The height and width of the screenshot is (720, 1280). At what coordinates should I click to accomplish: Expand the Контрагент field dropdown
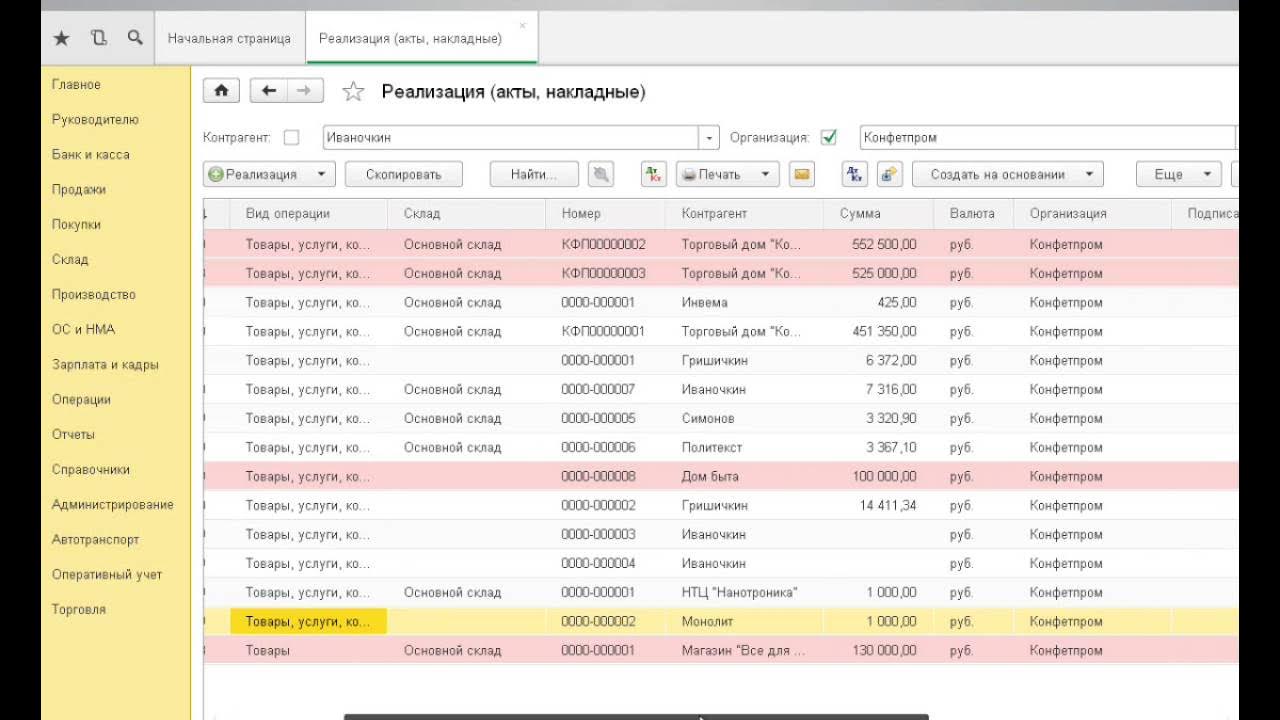click(x=709, y=138)
